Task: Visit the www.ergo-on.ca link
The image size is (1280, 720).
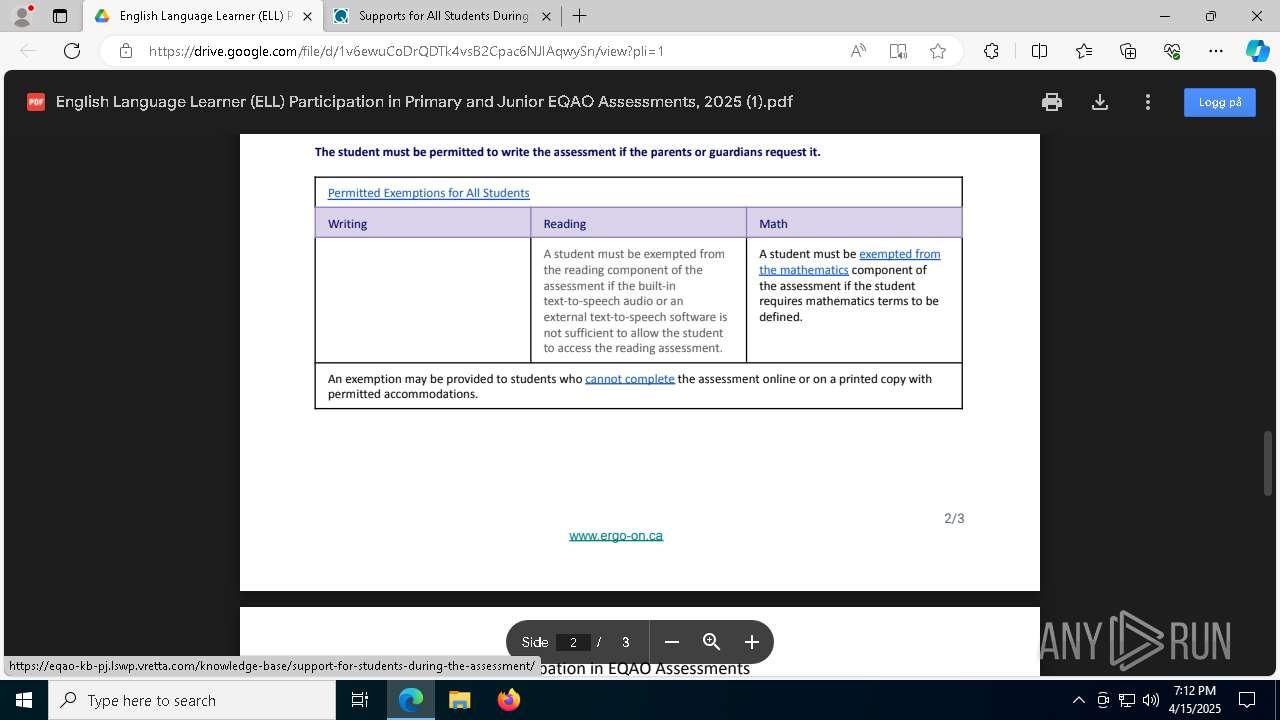Action: [616, 536]
